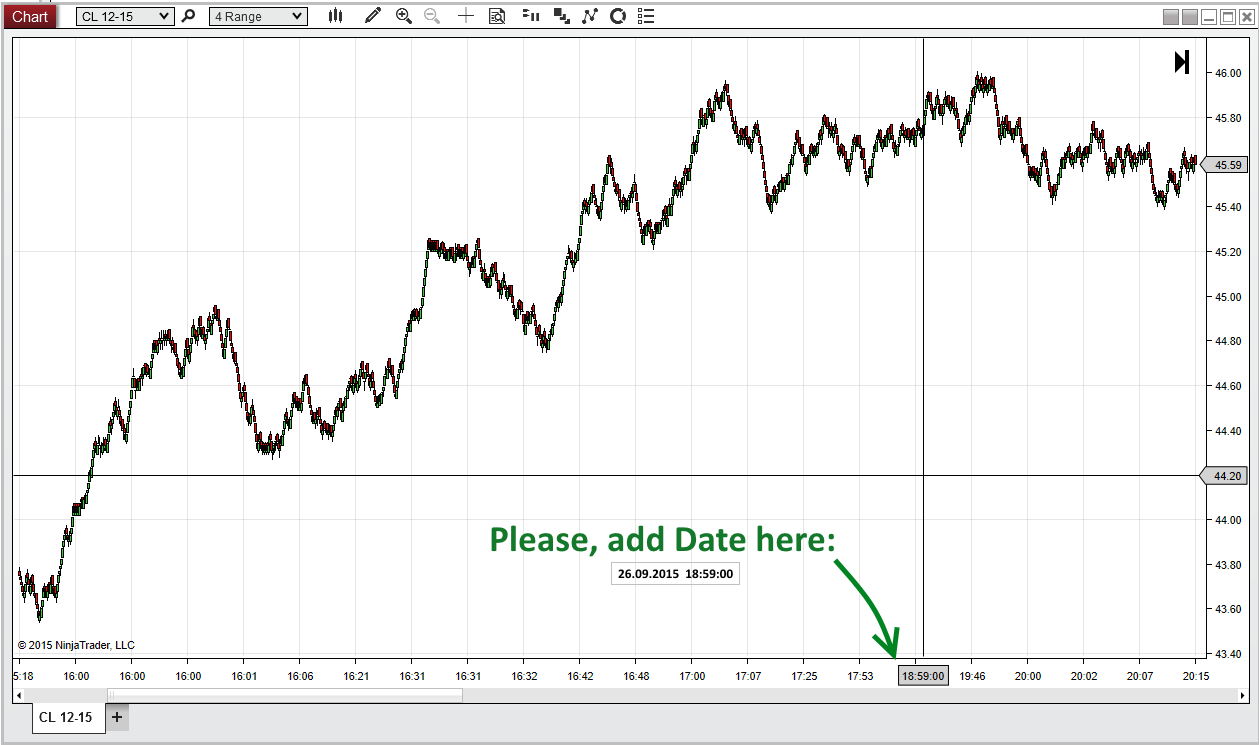Click the 44.20 crosshair price marker
This screenshot has width=1259, height=745.
click(x=1225, y=476)
